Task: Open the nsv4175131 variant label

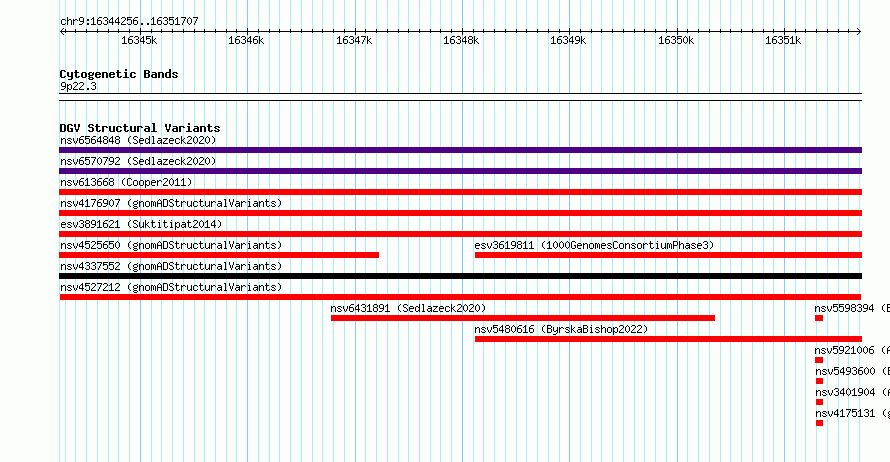Action: (x=853, y=413)
